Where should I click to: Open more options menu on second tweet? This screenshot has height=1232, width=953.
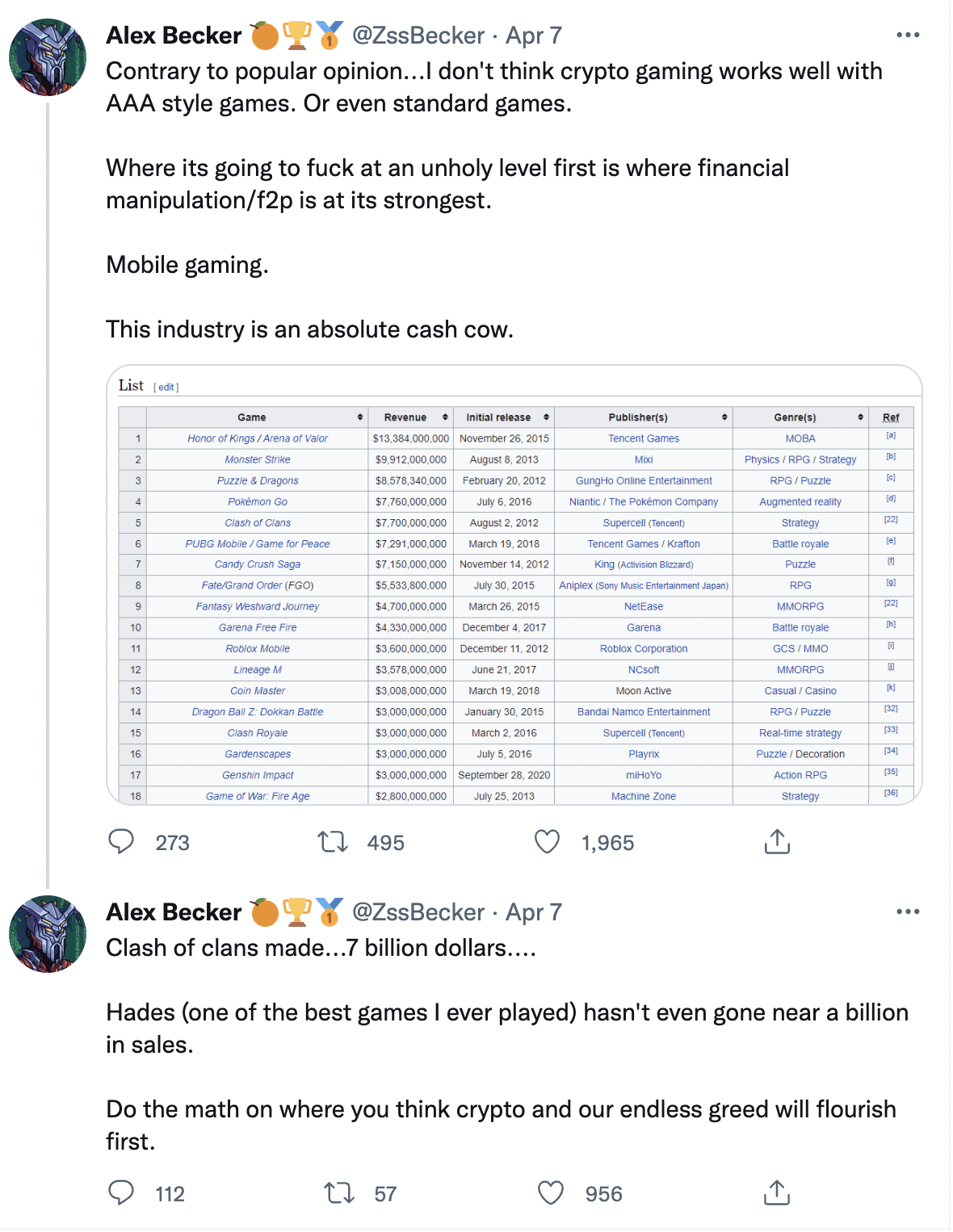coord(908,912)
